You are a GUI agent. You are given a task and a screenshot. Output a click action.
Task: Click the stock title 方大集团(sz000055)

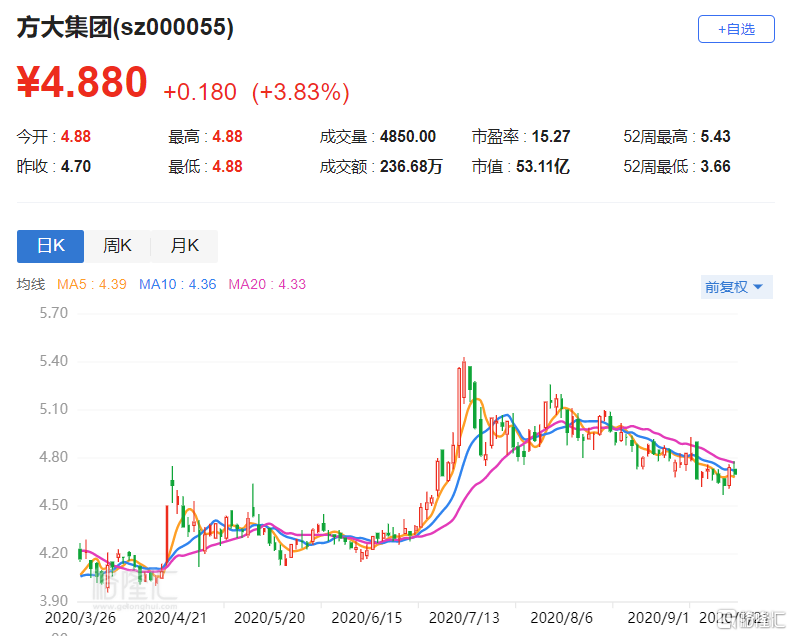[125, 27]
